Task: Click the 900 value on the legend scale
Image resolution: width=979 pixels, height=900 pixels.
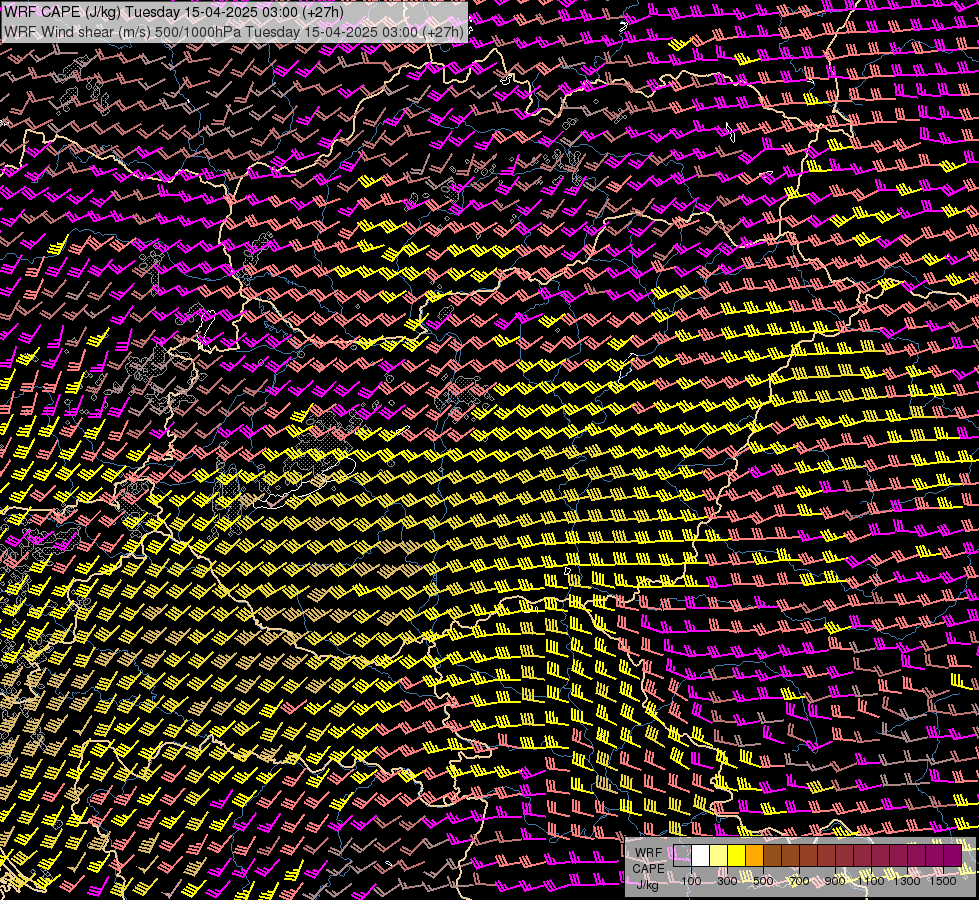Action: [x=835, y=881]
